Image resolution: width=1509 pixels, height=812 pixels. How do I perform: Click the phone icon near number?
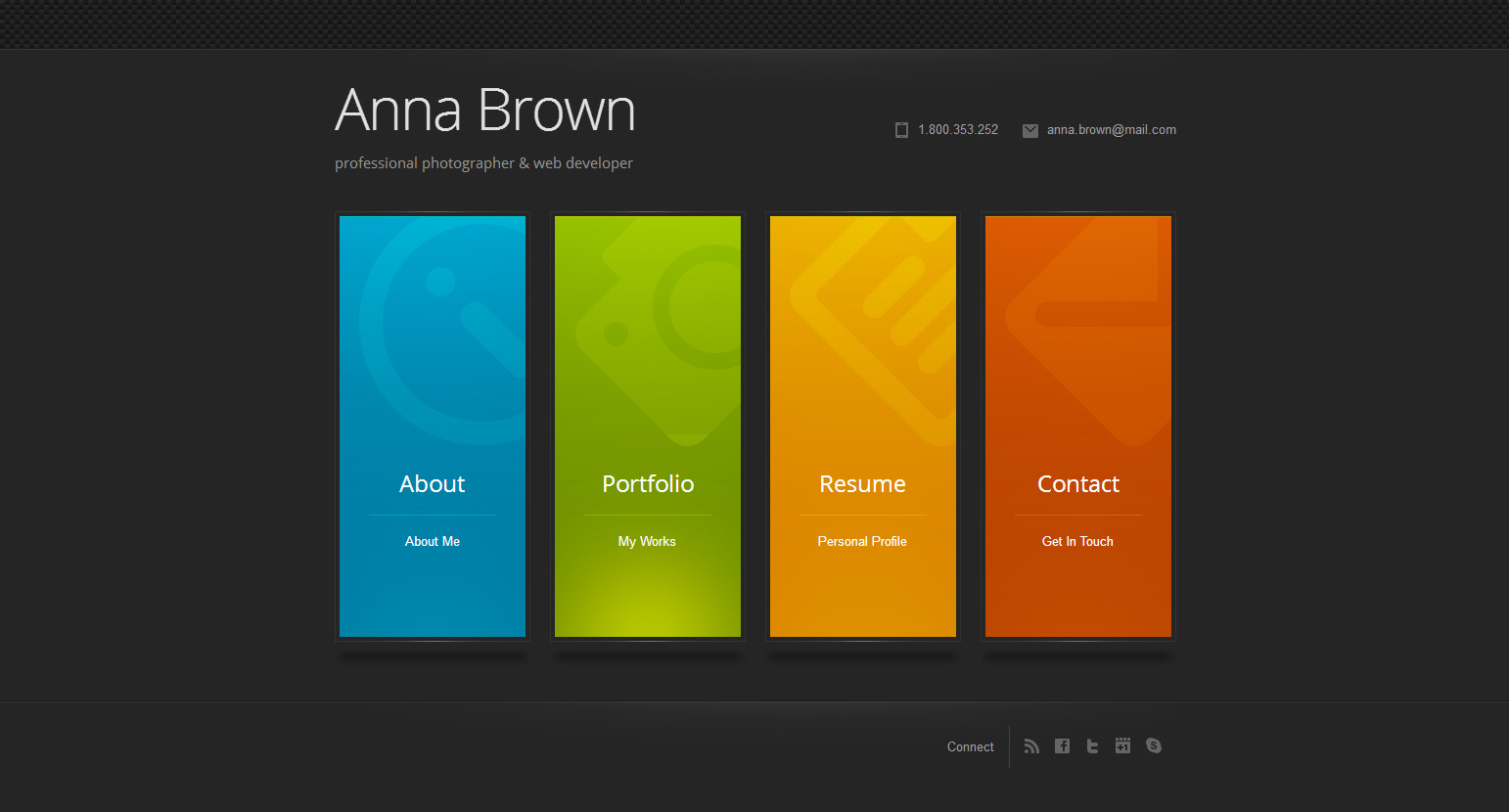click(x=901, y=130)
